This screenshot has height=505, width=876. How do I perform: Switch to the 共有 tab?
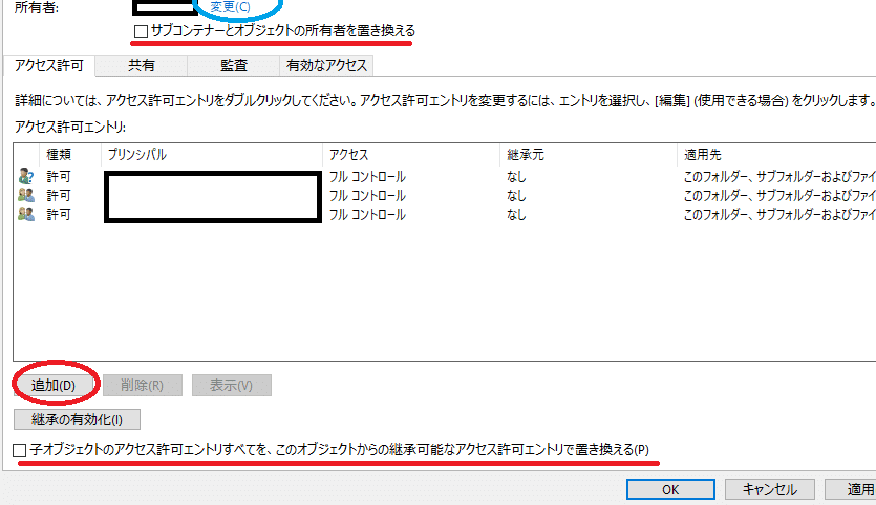coord(141,65)
